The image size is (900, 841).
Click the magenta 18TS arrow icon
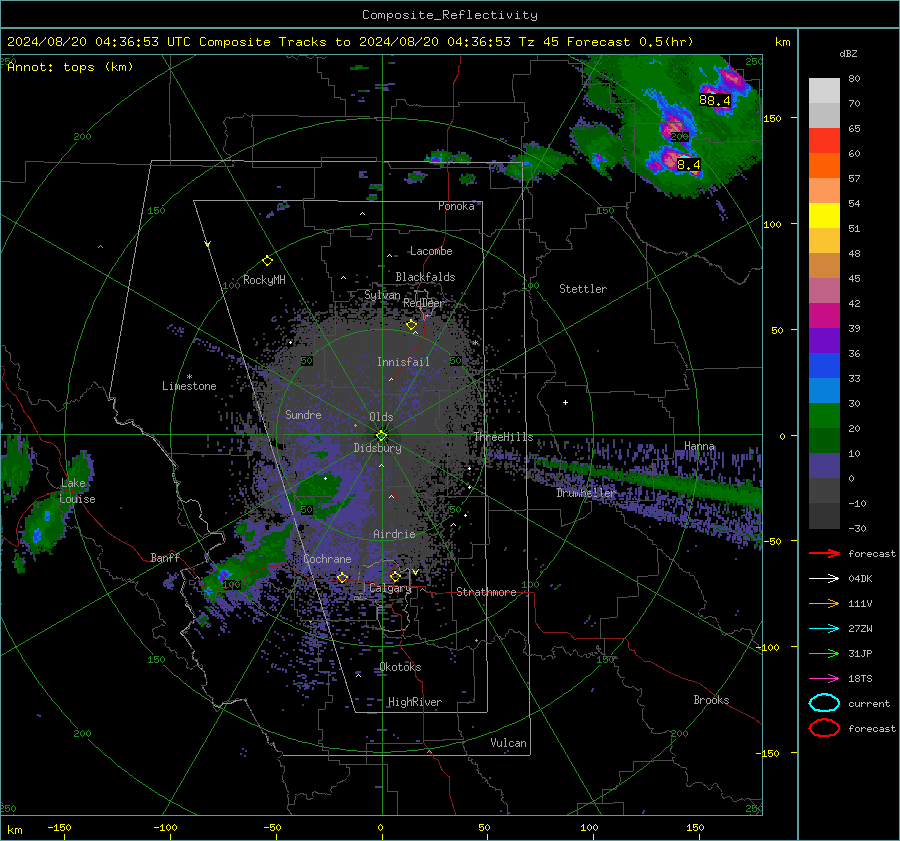824,678
